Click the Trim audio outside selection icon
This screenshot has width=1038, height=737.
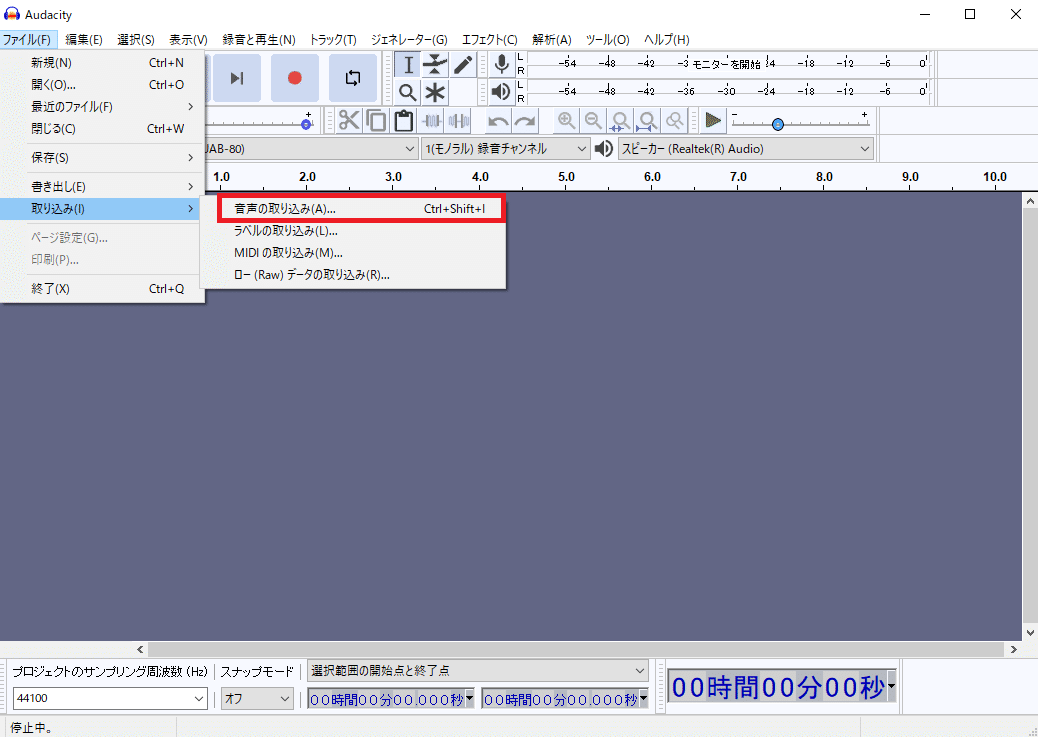pos(432,121)
